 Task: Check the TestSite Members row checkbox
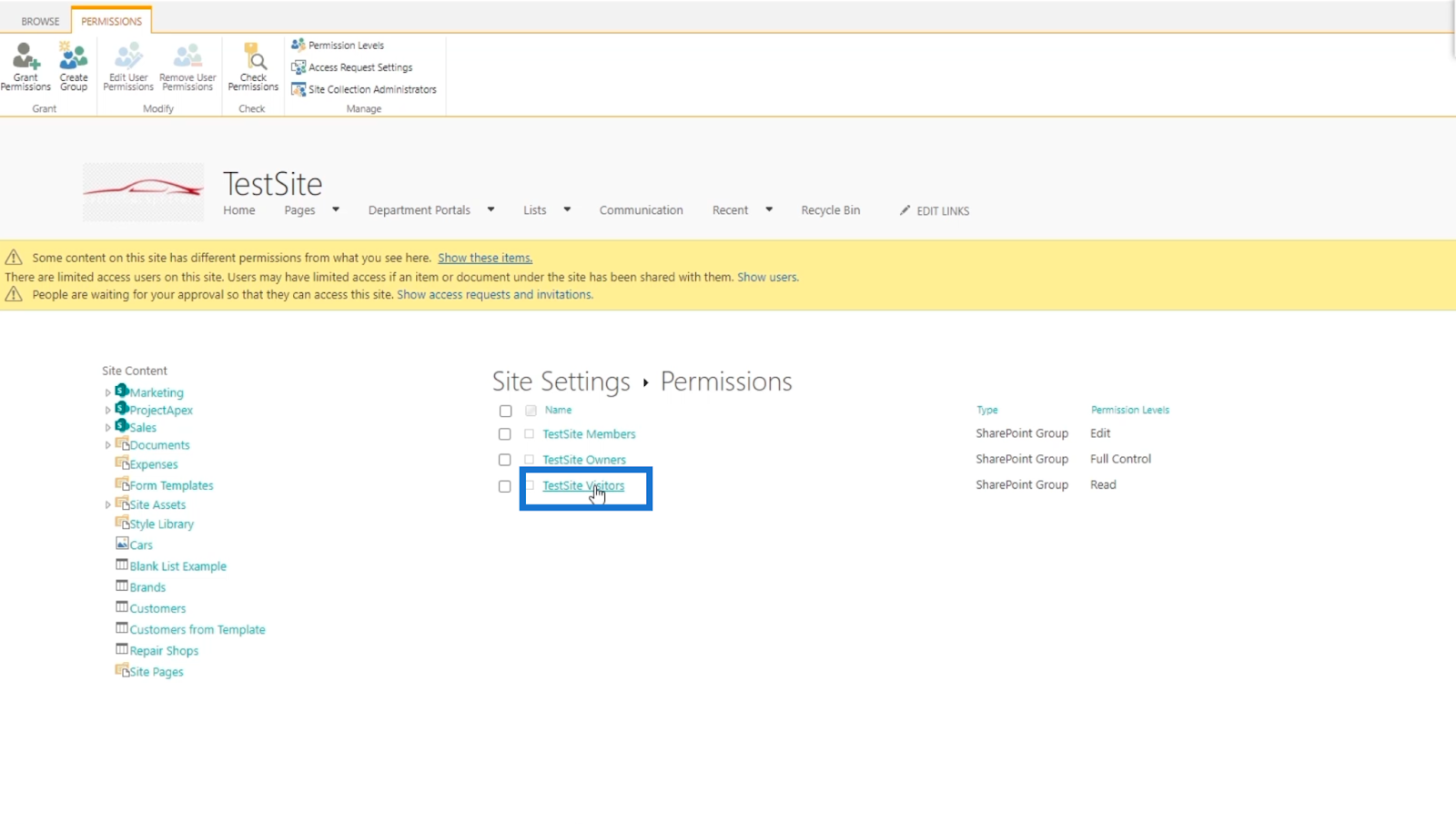[x=505, y=434]
